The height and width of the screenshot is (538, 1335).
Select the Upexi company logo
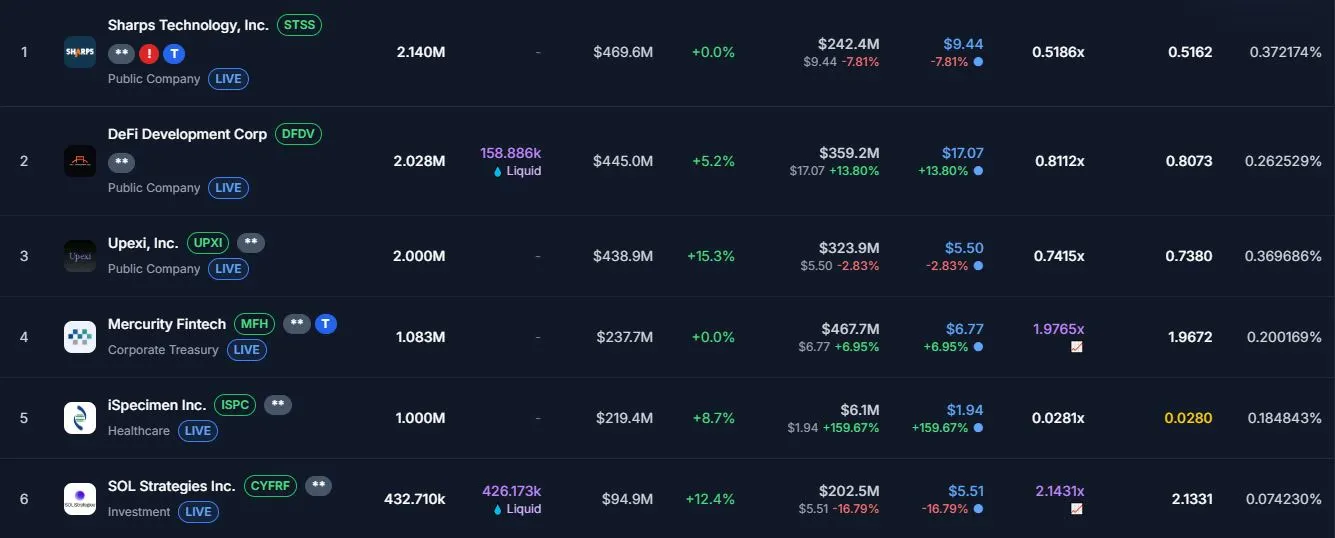point(80,256)
